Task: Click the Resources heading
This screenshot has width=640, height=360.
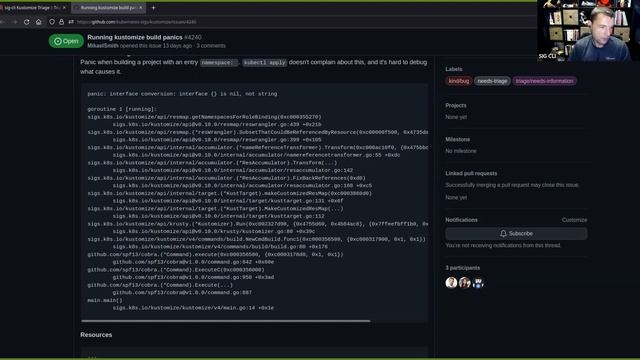Action: coord(96,335)
